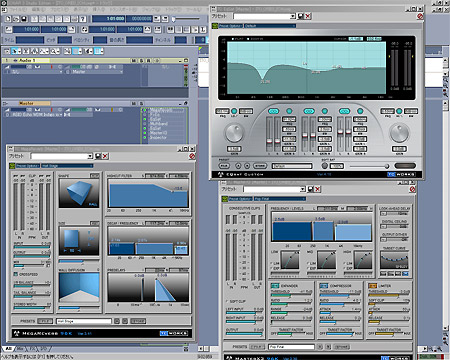Click save preset disk icon in EQ window
The image size is (450, 360).
[301, 16]
